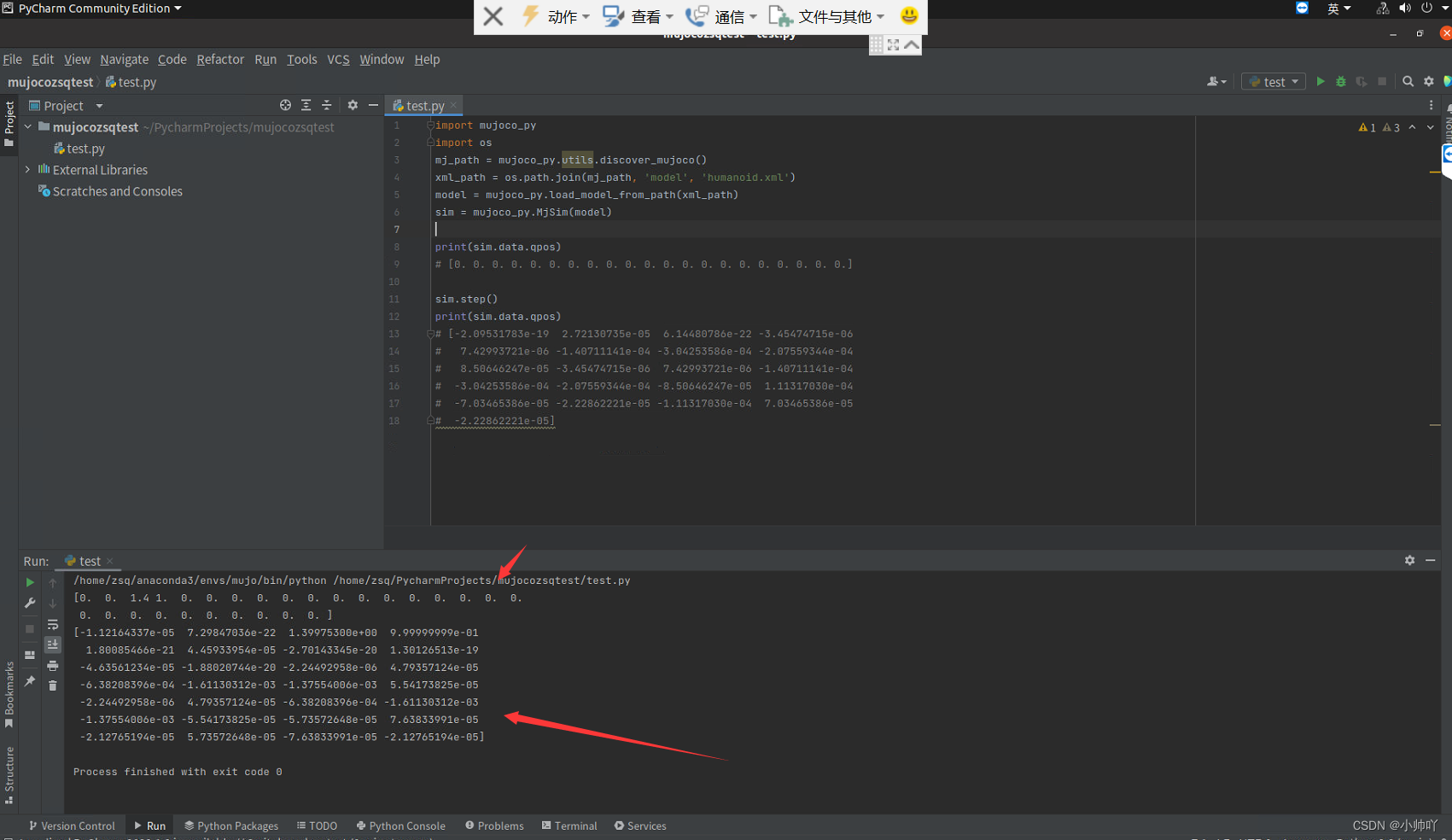Open Navigate menu
Image resolution: width=1452 pixels, height=840 pixels.
pyautogui.click(x=124, y=59)
